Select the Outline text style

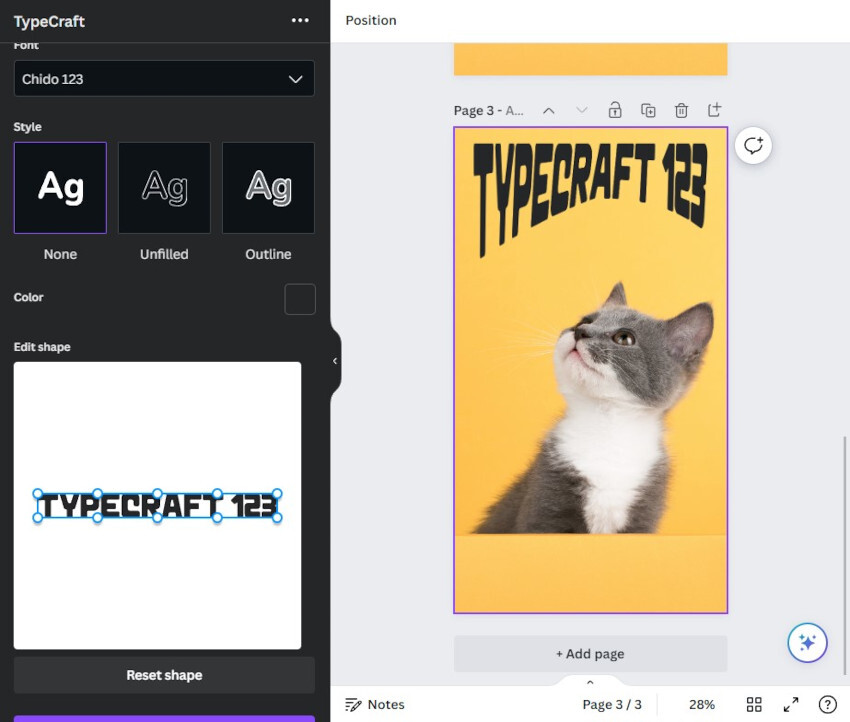click(x=268, y=188)
